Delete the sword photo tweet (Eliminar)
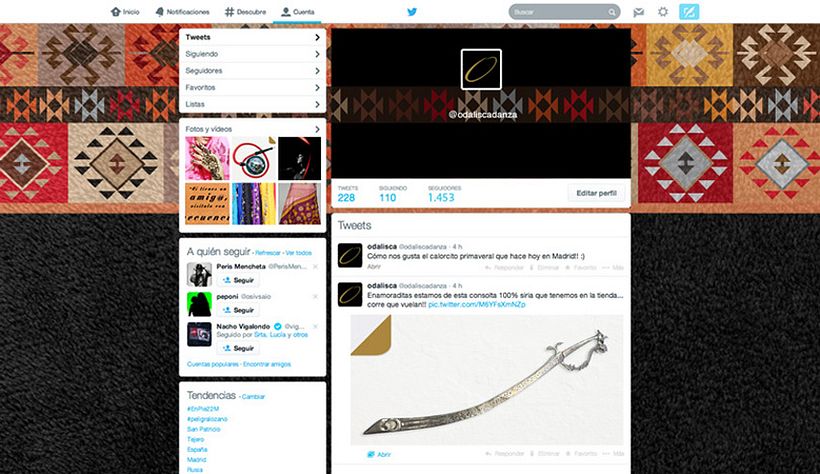 tap(544, 454)
